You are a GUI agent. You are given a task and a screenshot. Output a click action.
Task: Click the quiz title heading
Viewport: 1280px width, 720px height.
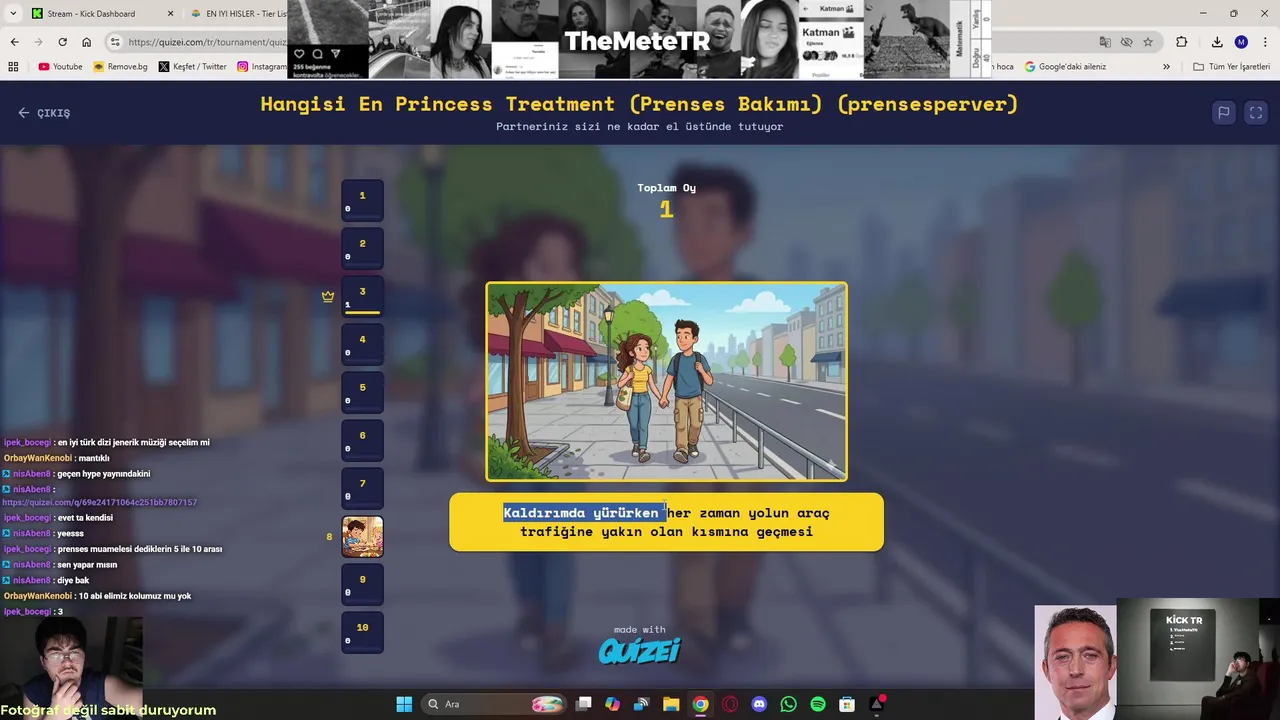pyautogui.click(x=639, y=104)
